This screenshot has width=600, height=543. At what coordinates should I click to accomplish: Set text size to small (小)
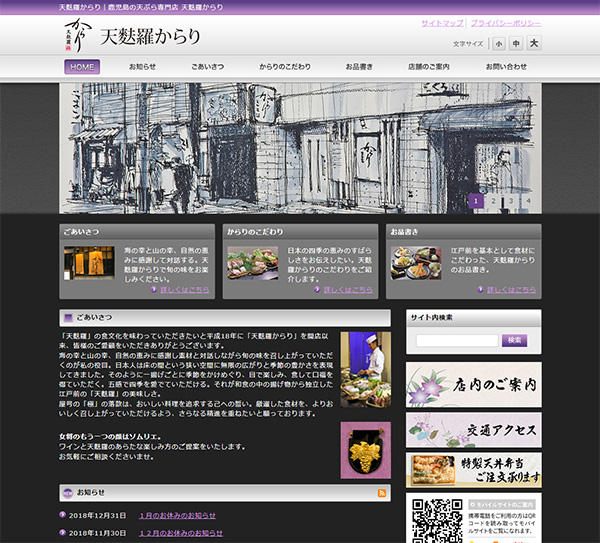pyautogui.click(x=498, y=43)
